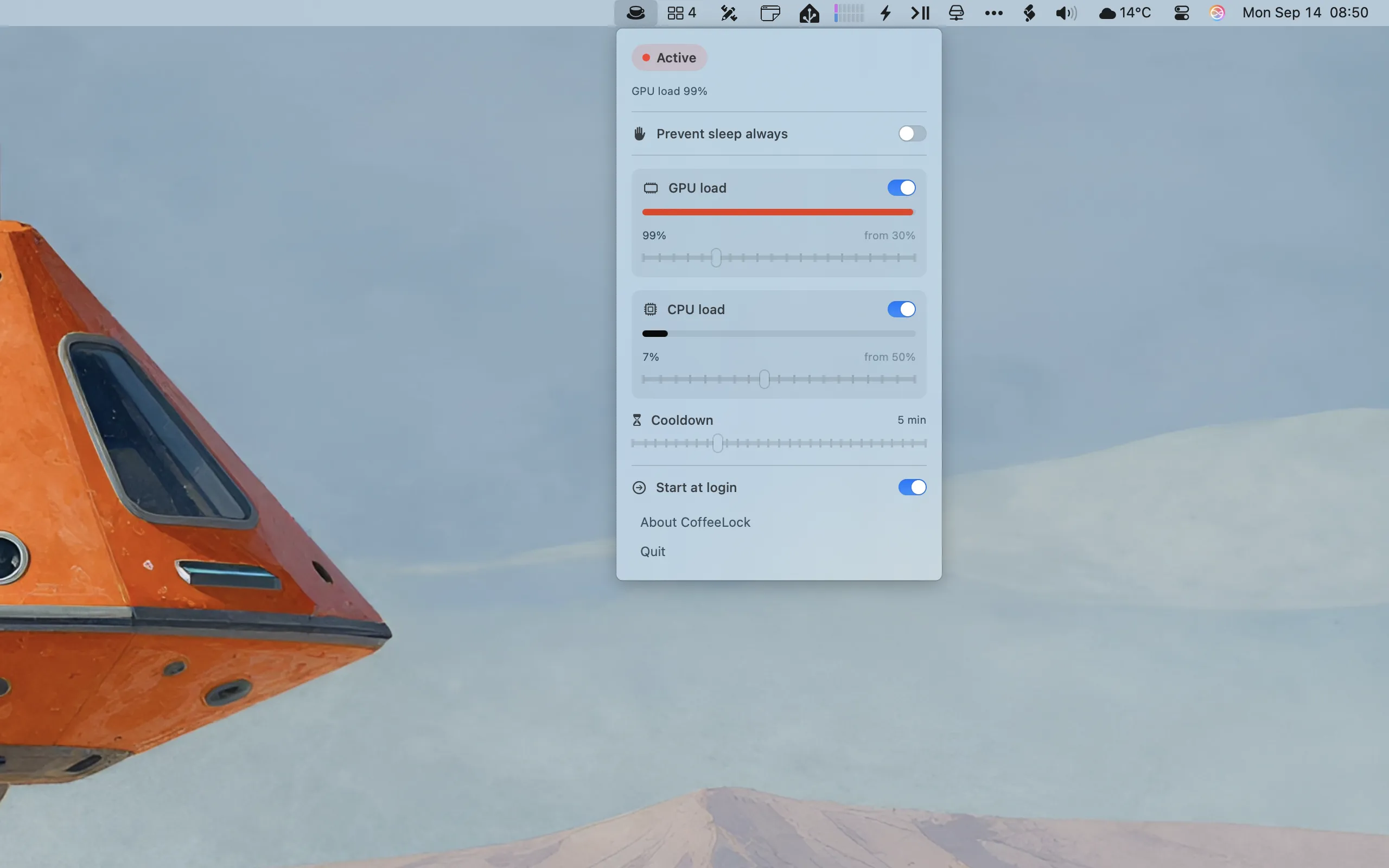Choose Quit from the CoffeeLock menu
Image resolution: width=1389 pixels, height=868 pixels.
tap(653, 552)
